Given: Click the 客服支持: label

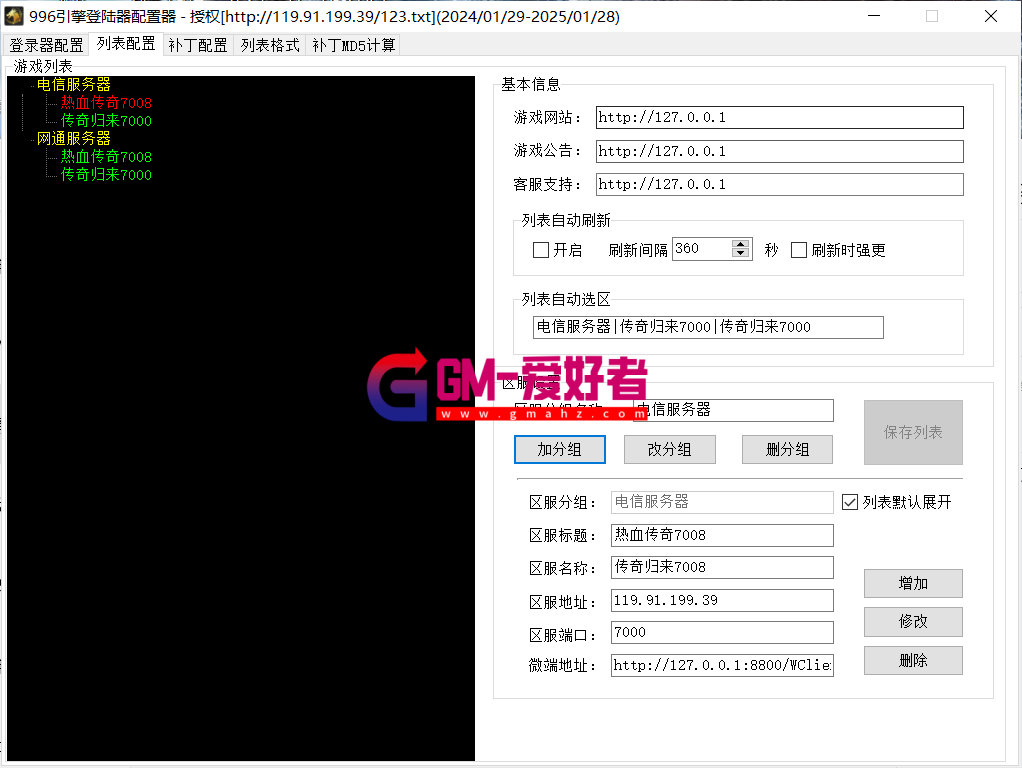Looking at the screenshot, I should (547, 185).
